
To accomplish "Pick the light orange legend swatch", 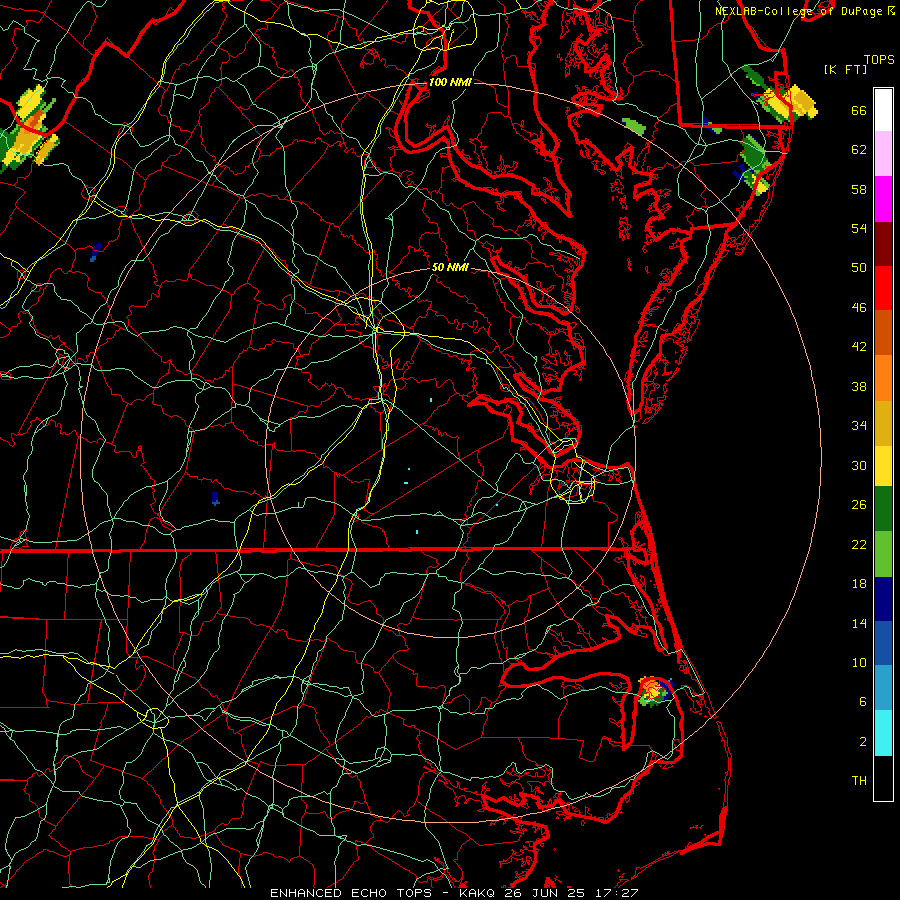I will coord(883,378).
